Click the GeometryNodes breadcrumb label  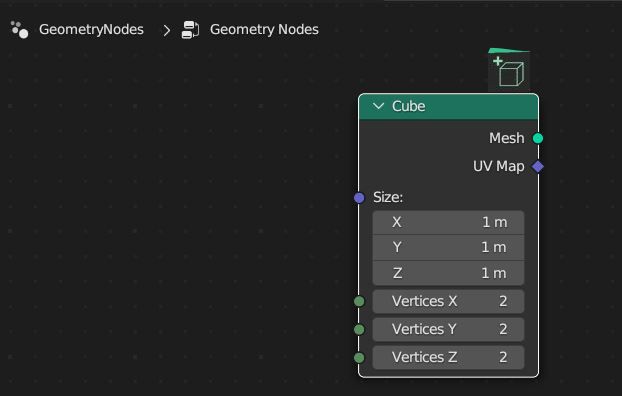91,29
